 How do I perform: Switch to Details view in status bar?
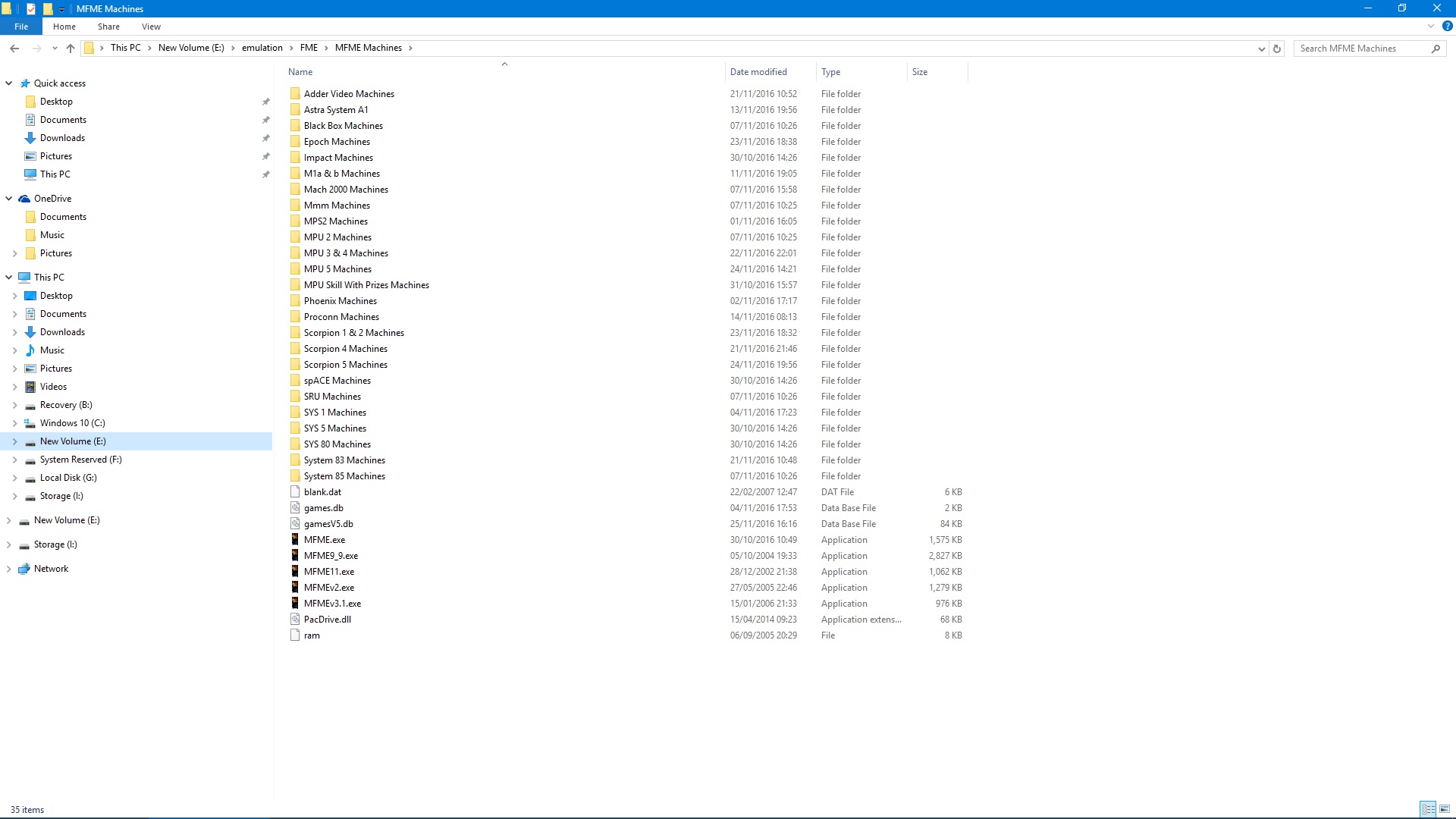[x=1428, y=809]
